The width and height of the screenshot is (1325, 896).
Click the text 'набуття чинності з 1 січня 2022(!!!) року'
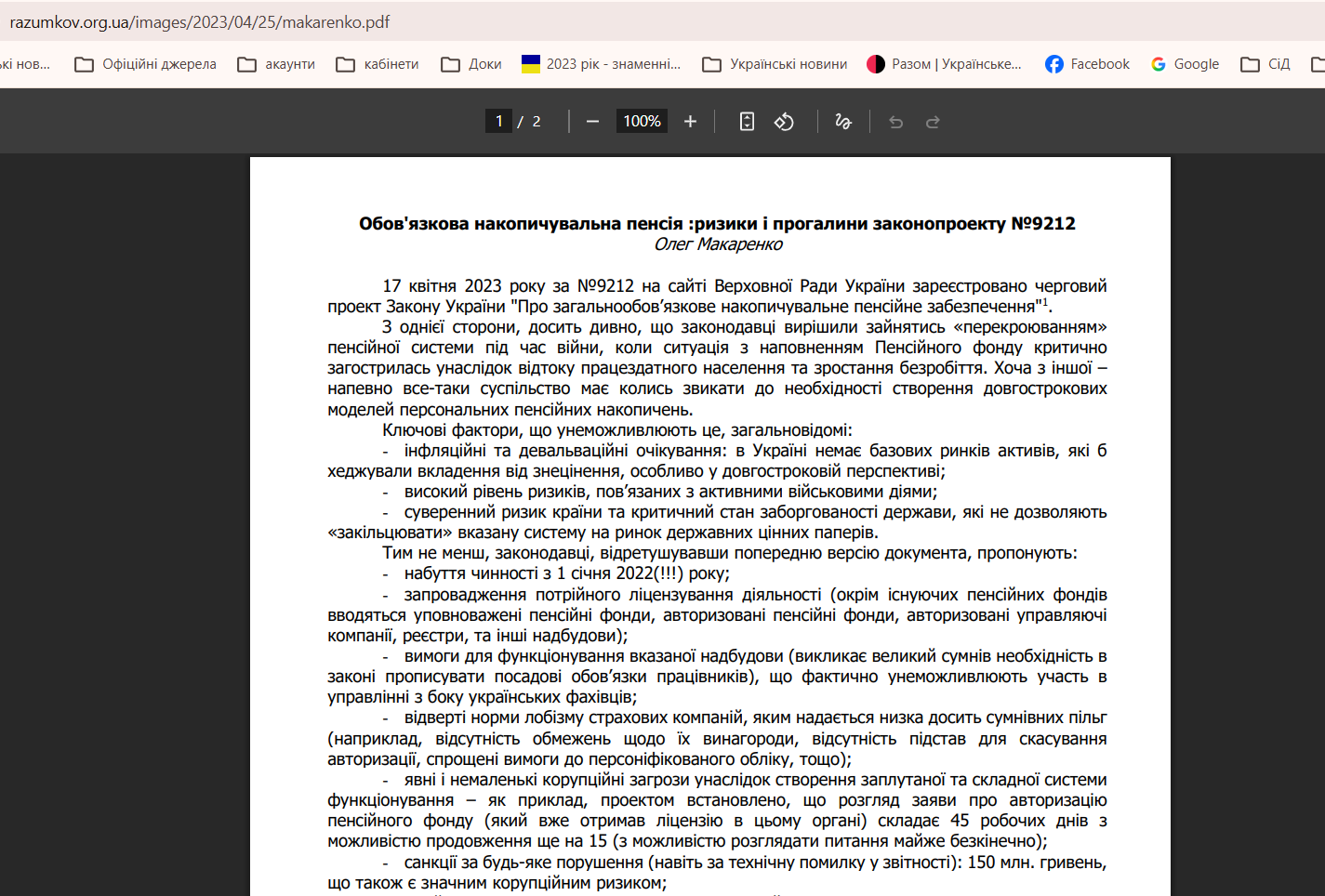coord(566,573)
